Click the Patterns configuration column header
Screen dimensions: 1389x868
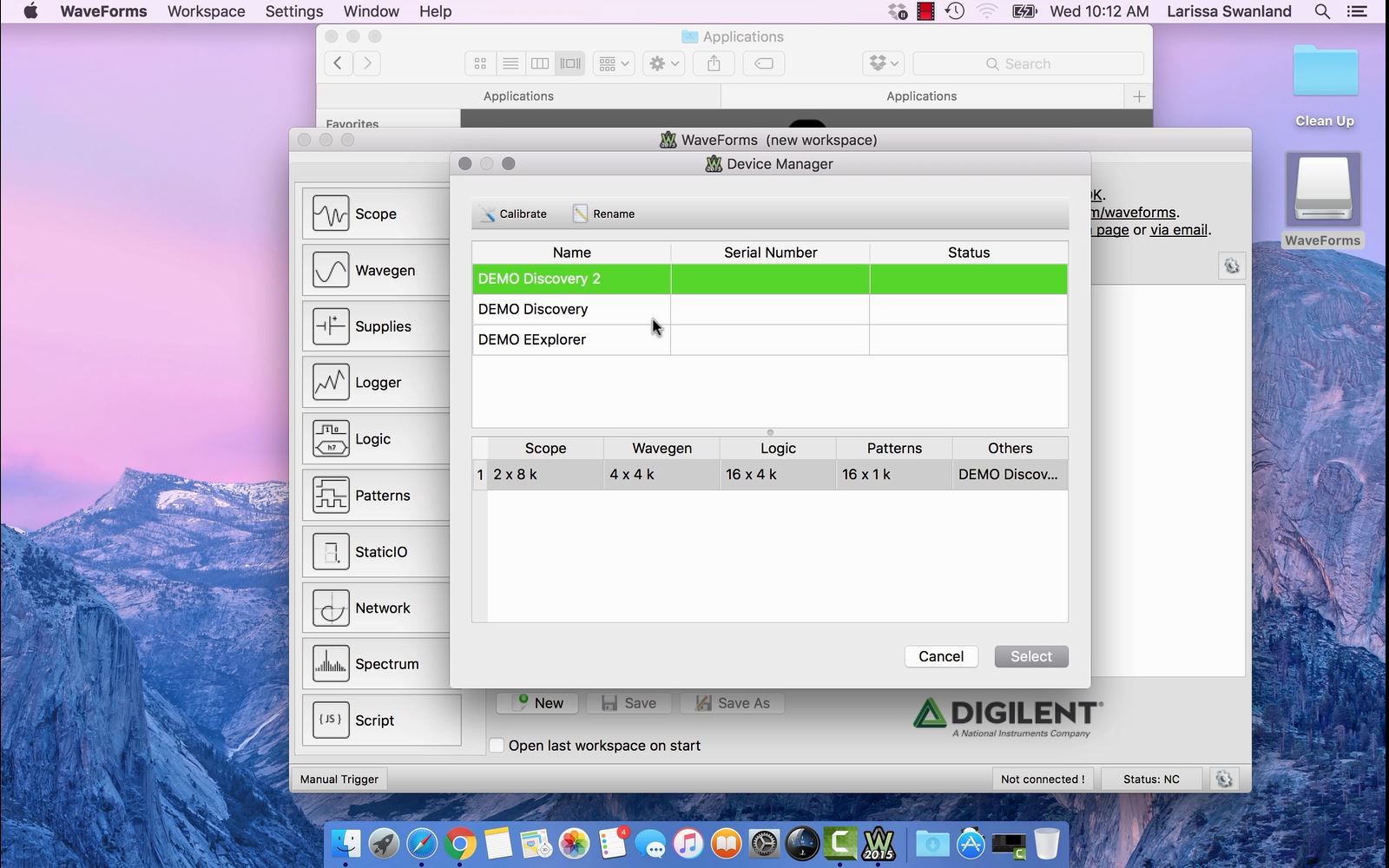894,448
